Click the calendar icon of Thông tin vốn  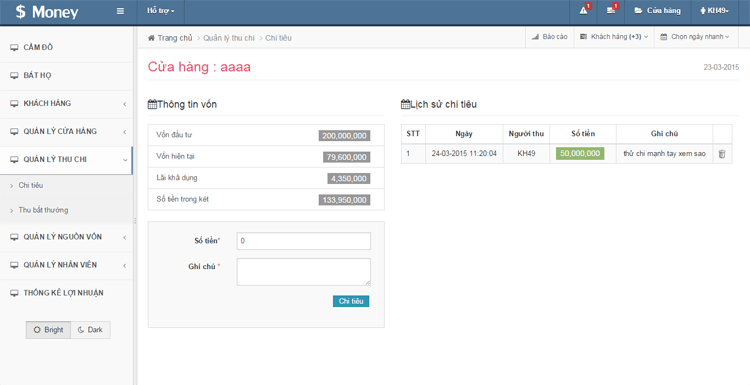point(152,104)
